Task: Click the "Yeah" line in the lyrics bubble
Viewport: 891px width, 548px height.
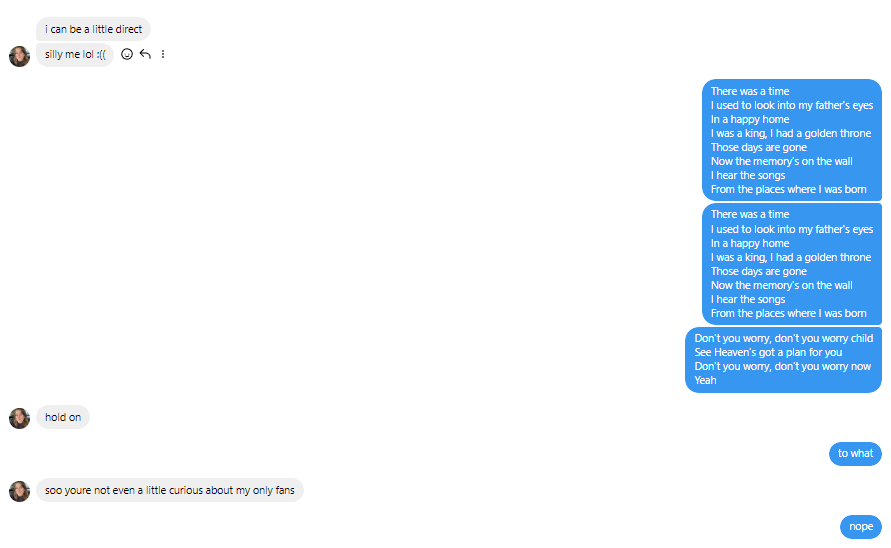Action: 705,380
